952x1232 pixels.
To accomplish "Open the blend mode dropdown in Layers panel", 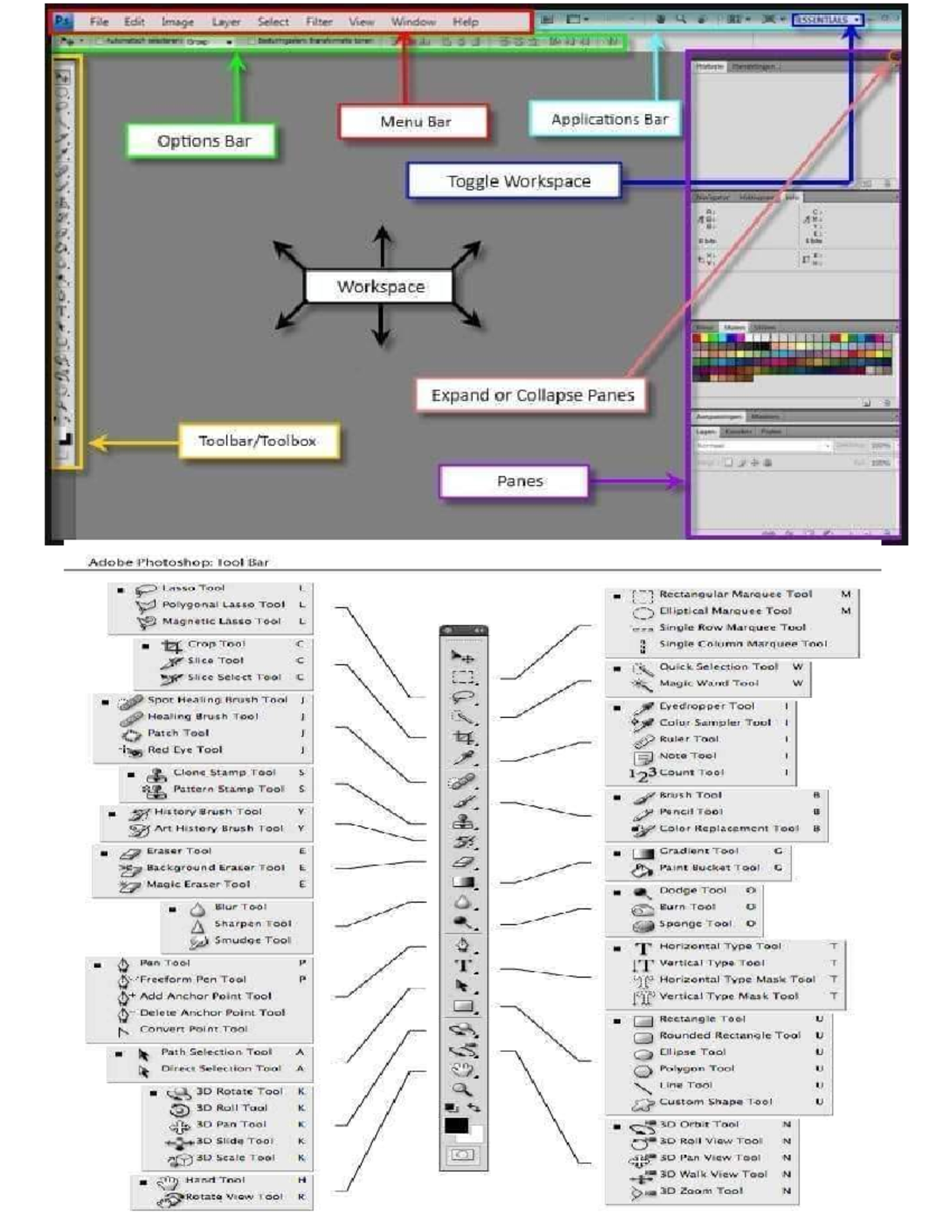I will click(x=762, y=447).
